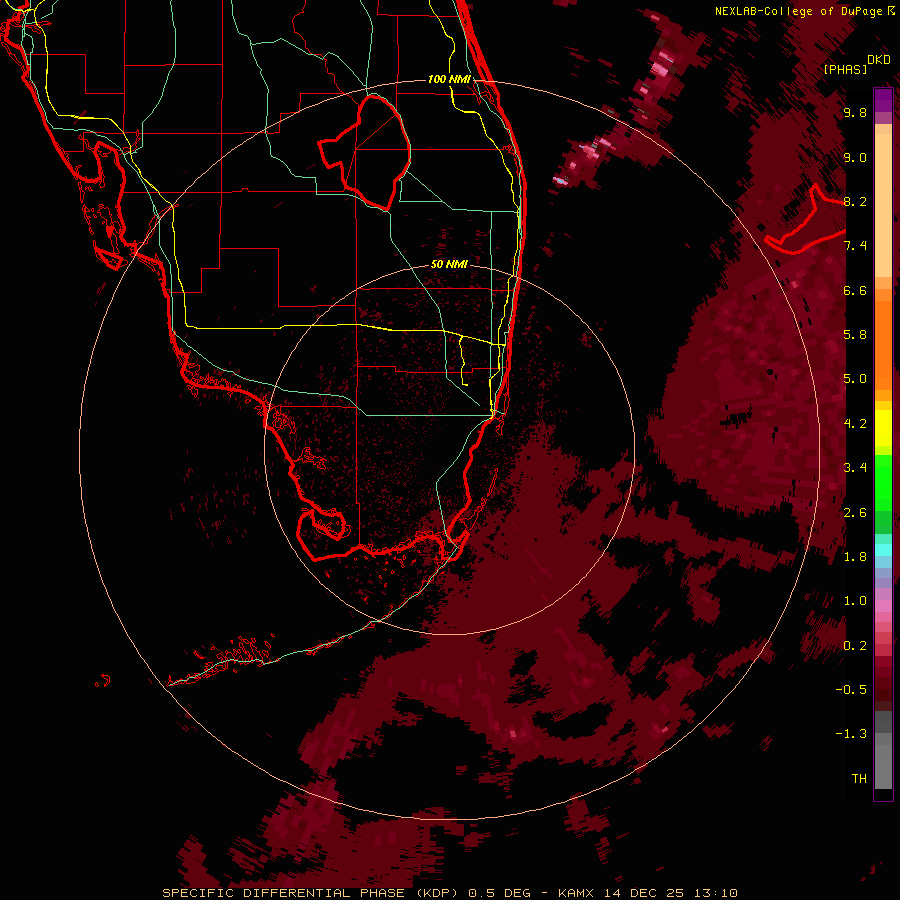
Task: Click the 6.6 legend value
Action: click(855, 290)
